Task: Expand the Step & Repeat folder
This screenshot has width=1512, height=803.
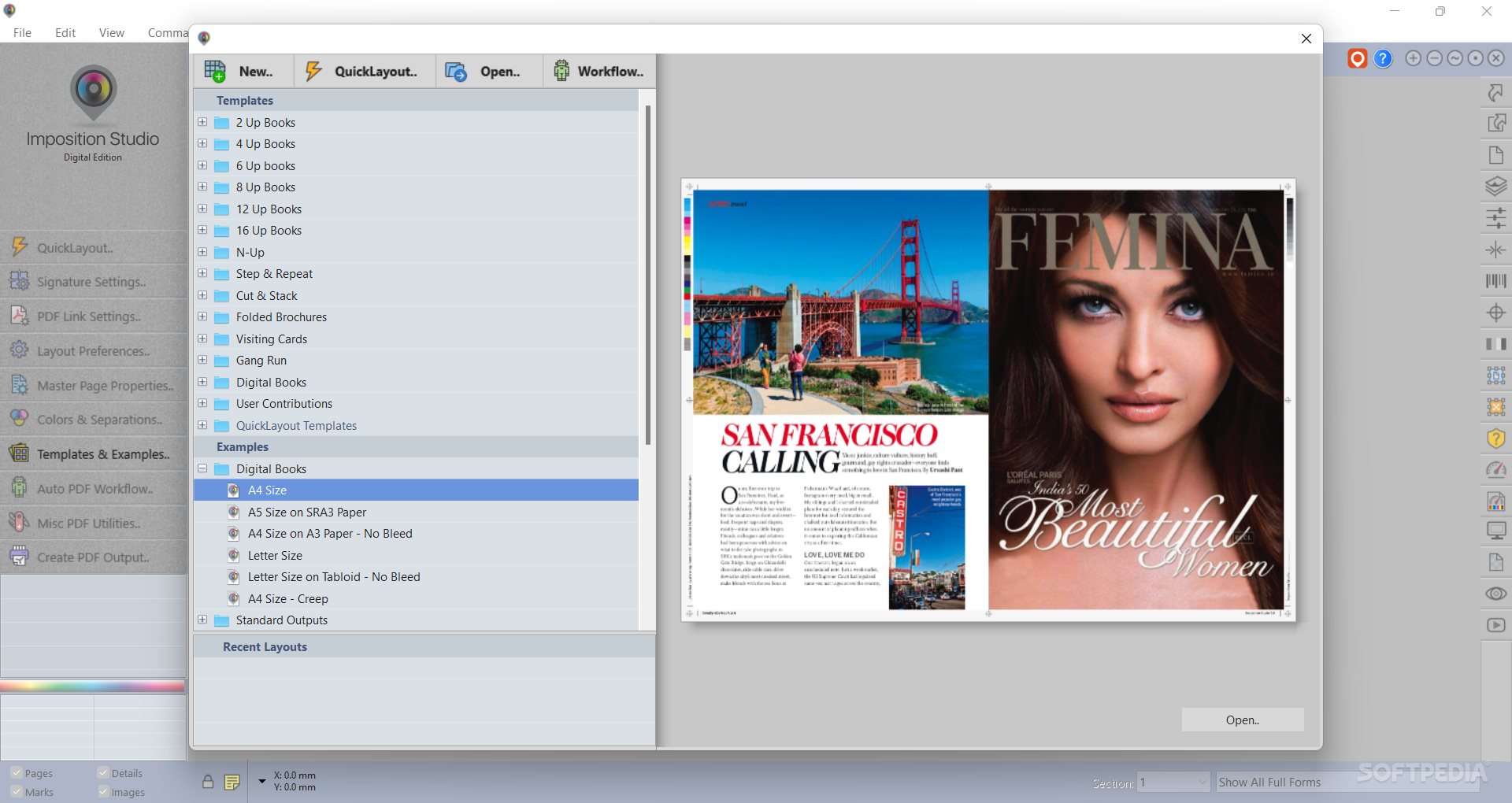Action: point(202,273)
